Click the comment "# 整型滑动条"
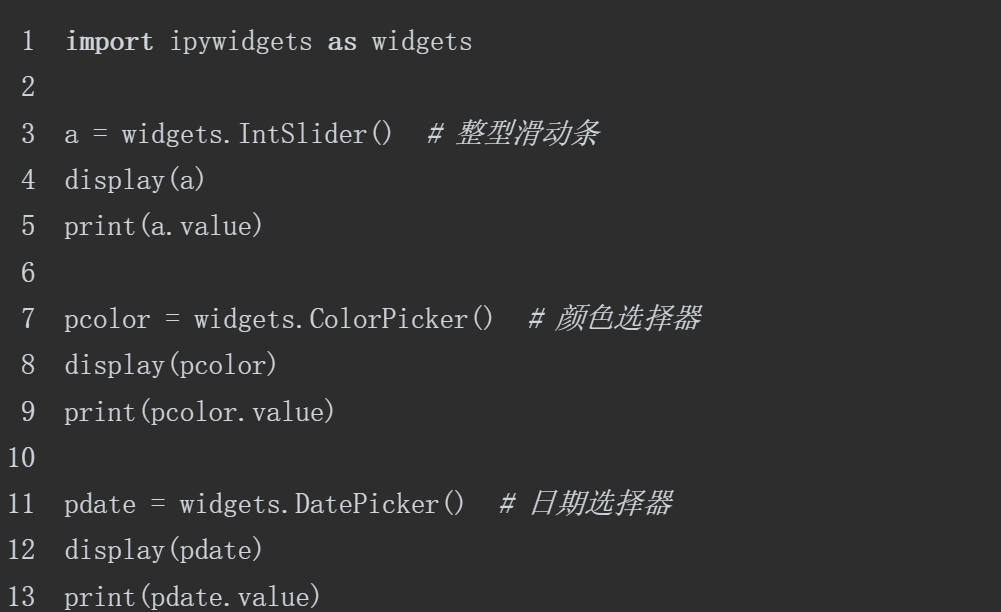 tap(512, 136)
